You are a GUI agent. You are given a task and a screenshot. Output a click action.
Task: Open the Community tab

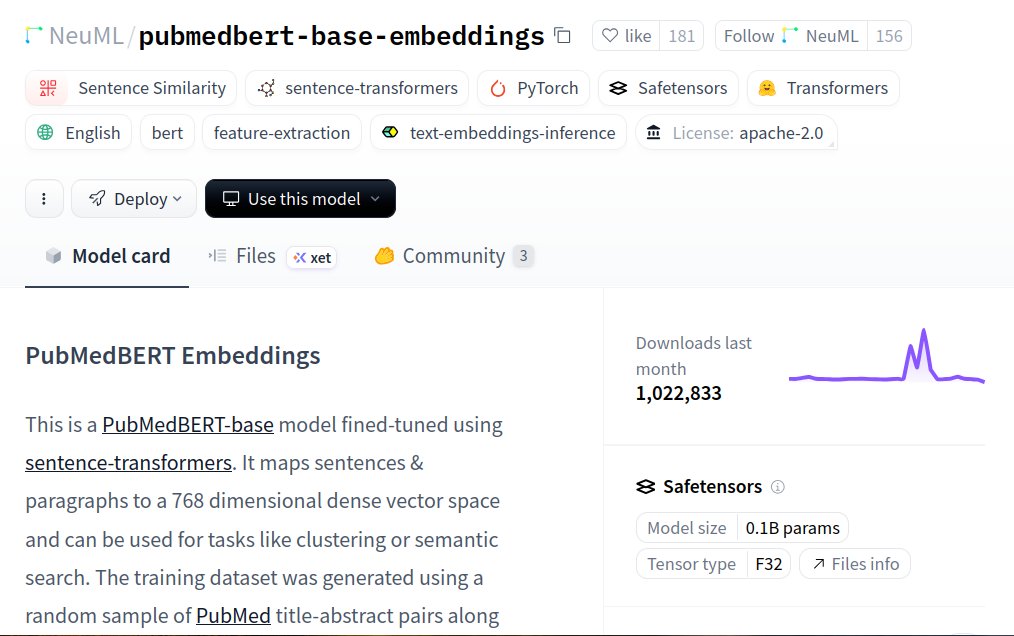(x=454, y=256)
